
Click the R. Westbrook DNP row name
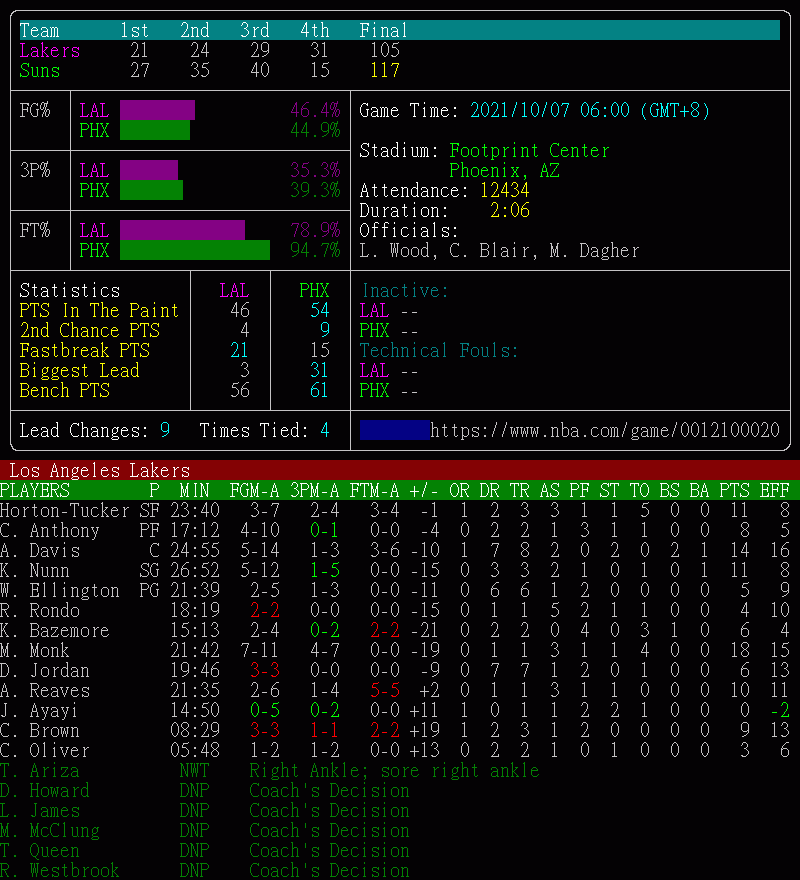tap(60, 870)
